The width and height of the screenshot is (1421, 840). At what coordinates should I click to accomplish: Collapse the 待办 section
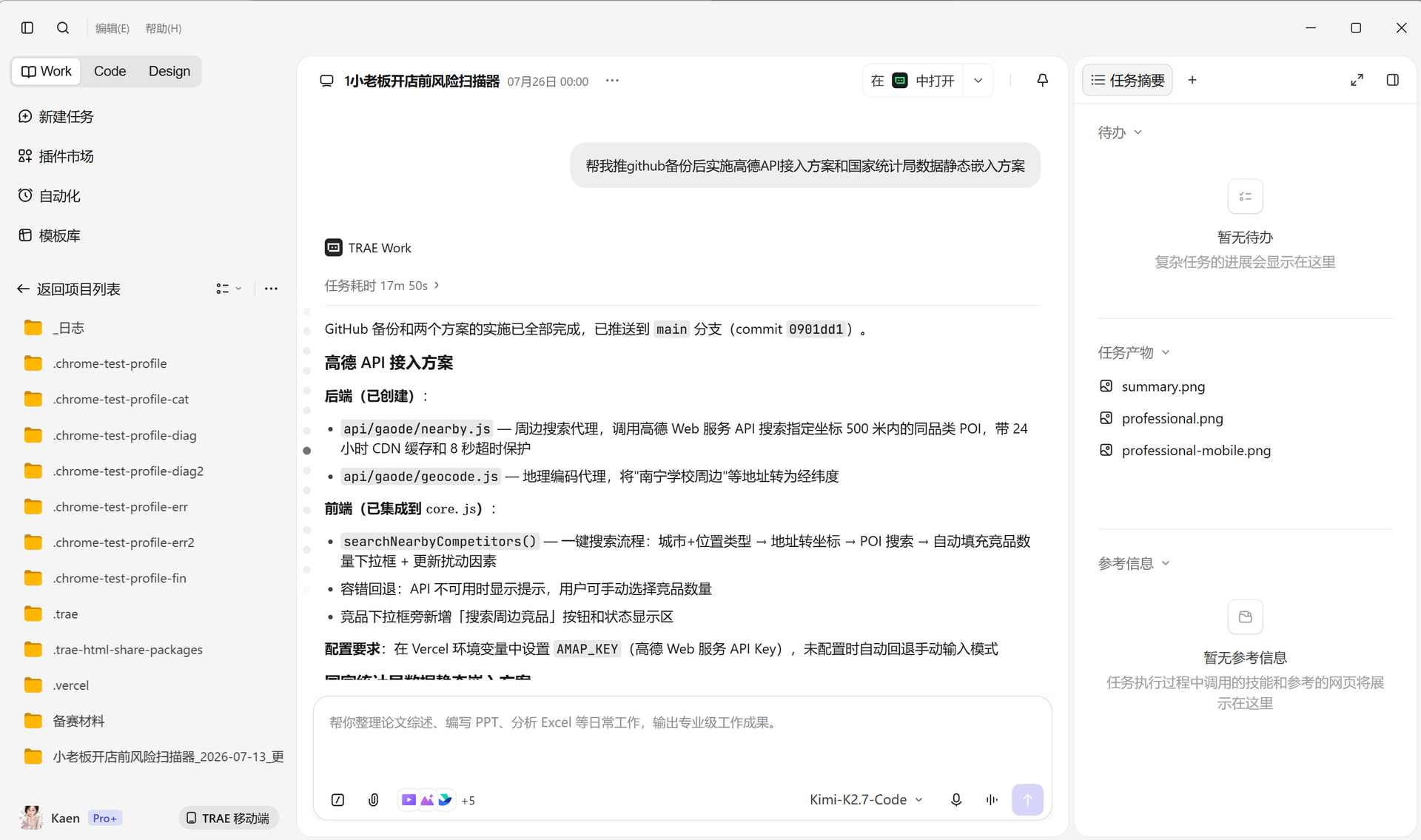click(x=1120, y=132)
